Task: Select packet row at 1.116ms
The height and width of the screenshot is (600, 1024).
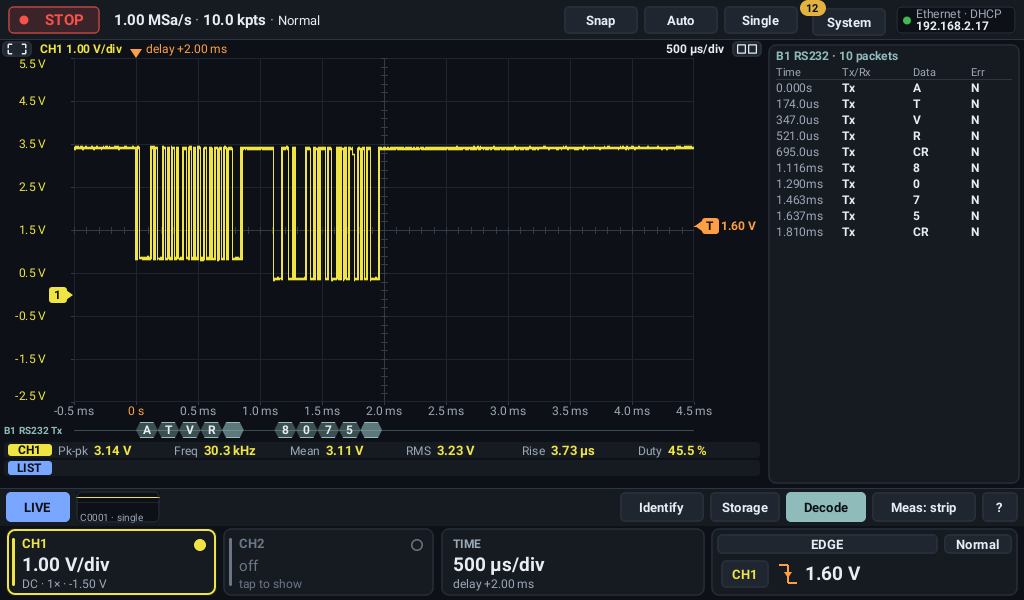Action: click(x=893, y=168)
